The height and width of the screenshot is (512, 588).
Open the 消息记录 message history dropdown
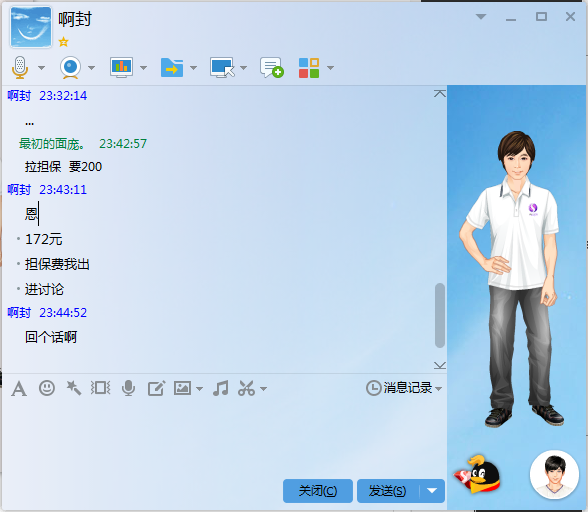[404, 388]
